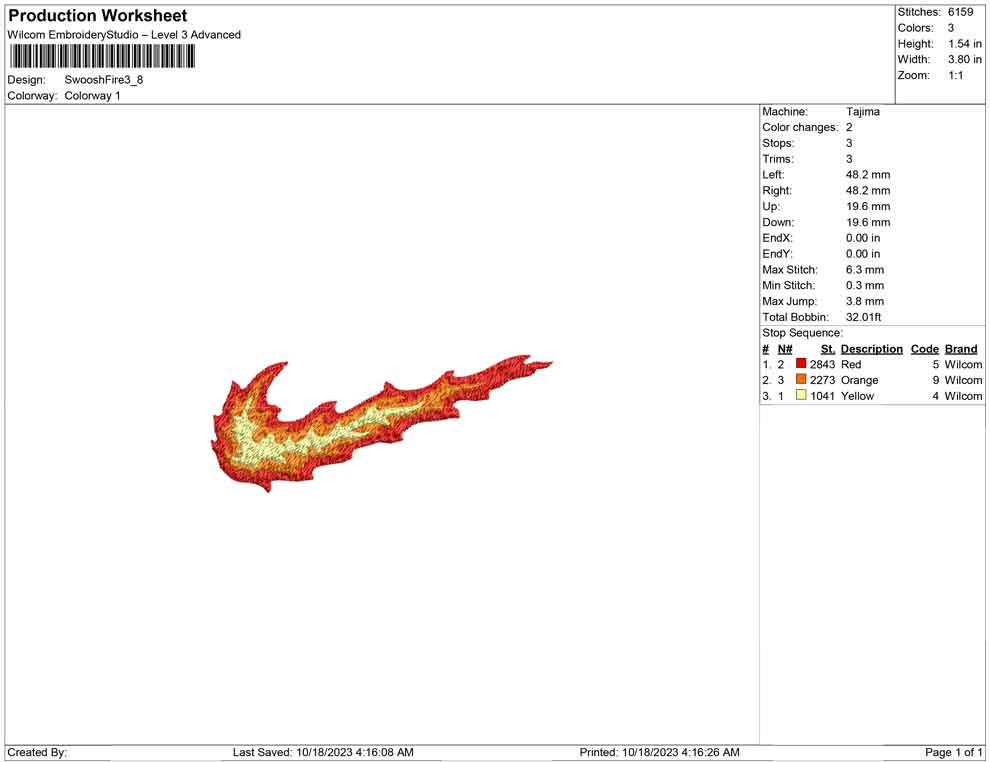The image size is (990, 762).
Task: Click the EndY value '0.00 in'
Action: 863,254
